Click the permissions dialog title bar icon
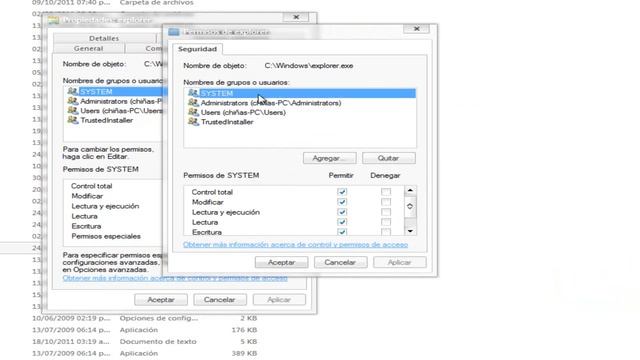 (x=174, y=32)
